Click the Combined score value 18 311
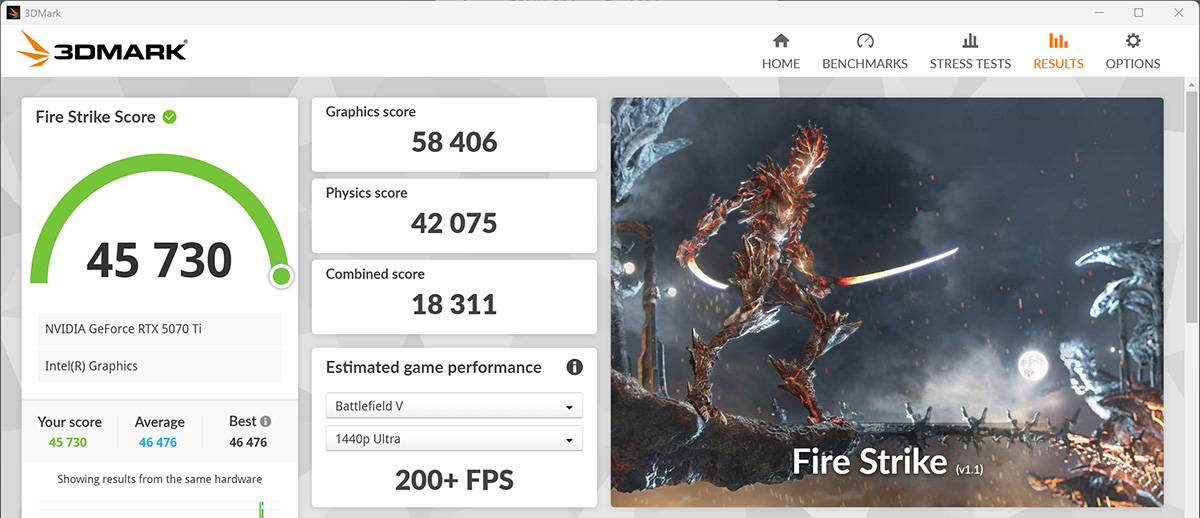The width and height of the screenshot is (1200, 518). point(454,304)
